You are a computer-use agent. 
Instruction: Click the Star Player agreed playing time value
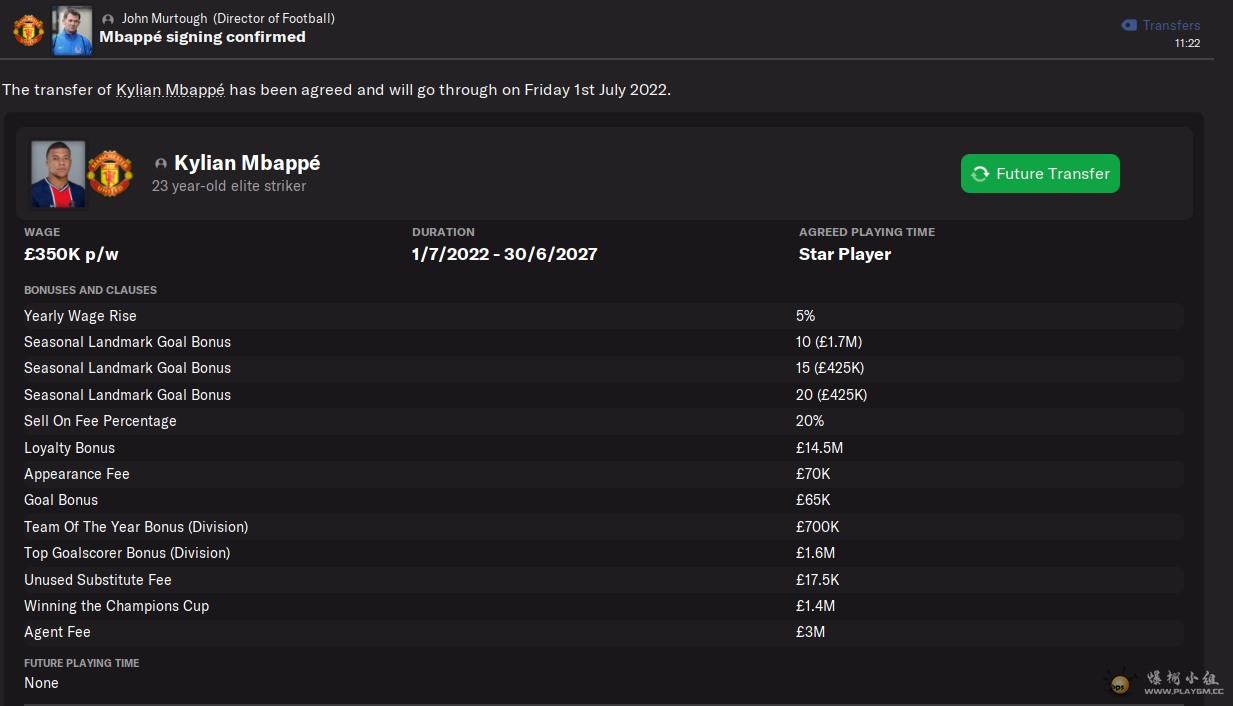[x=844, y=254]
